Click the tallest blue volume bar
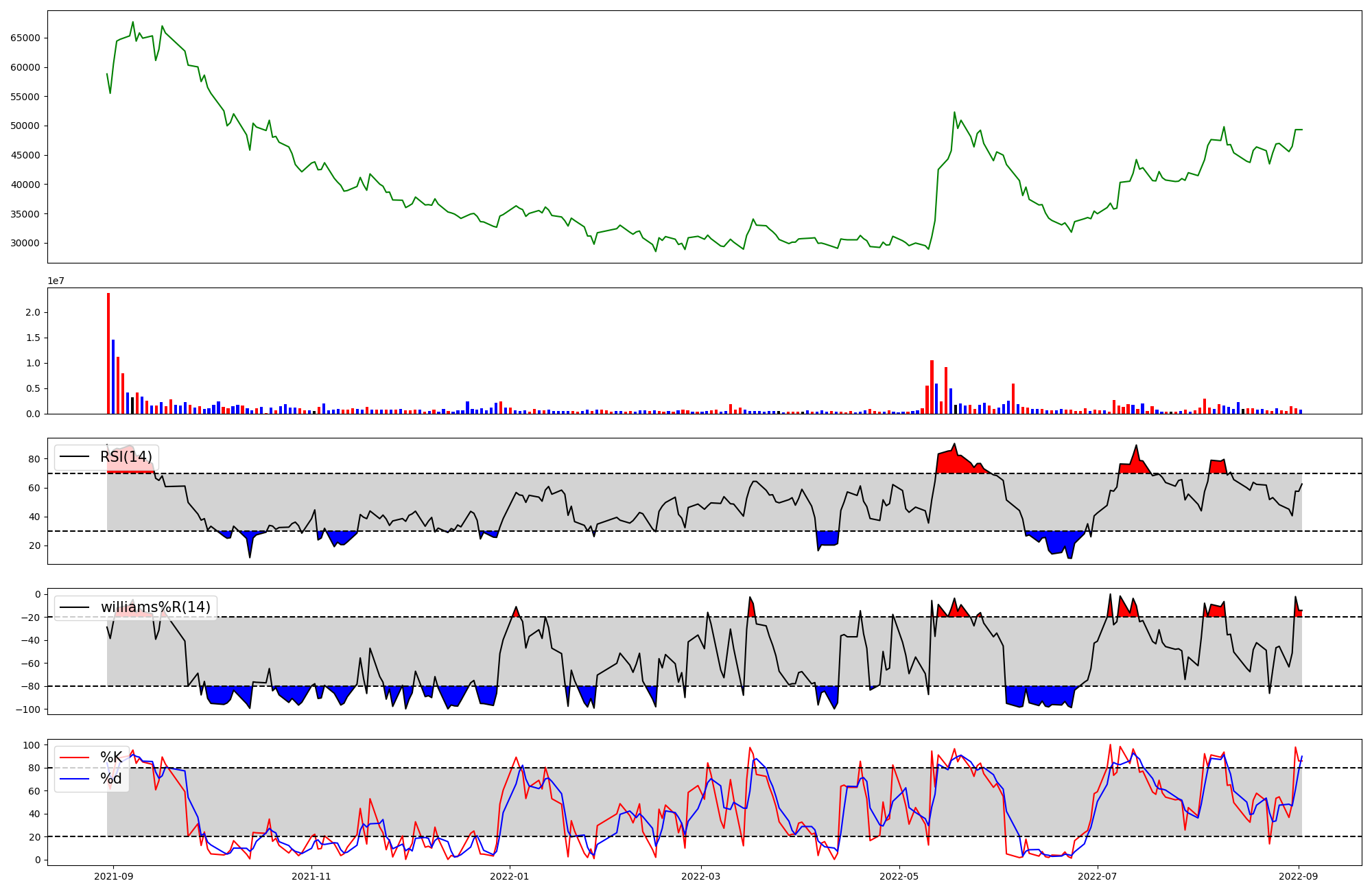Viewport: 1372px width, 892px height. (113, 377)
